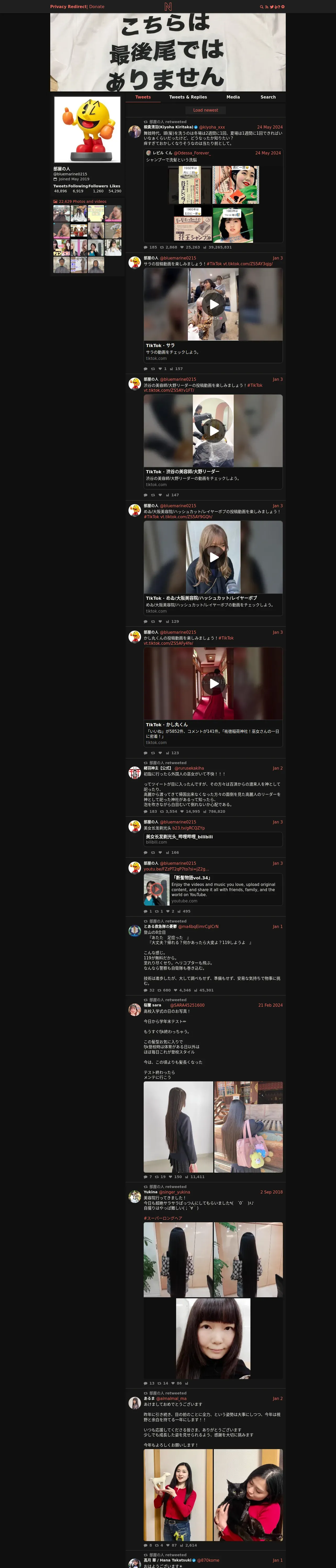Open the vt.tiktok.com/ZS5AY3qjg/ link
Screen dimensions: 336x1568
coord(248,264)
